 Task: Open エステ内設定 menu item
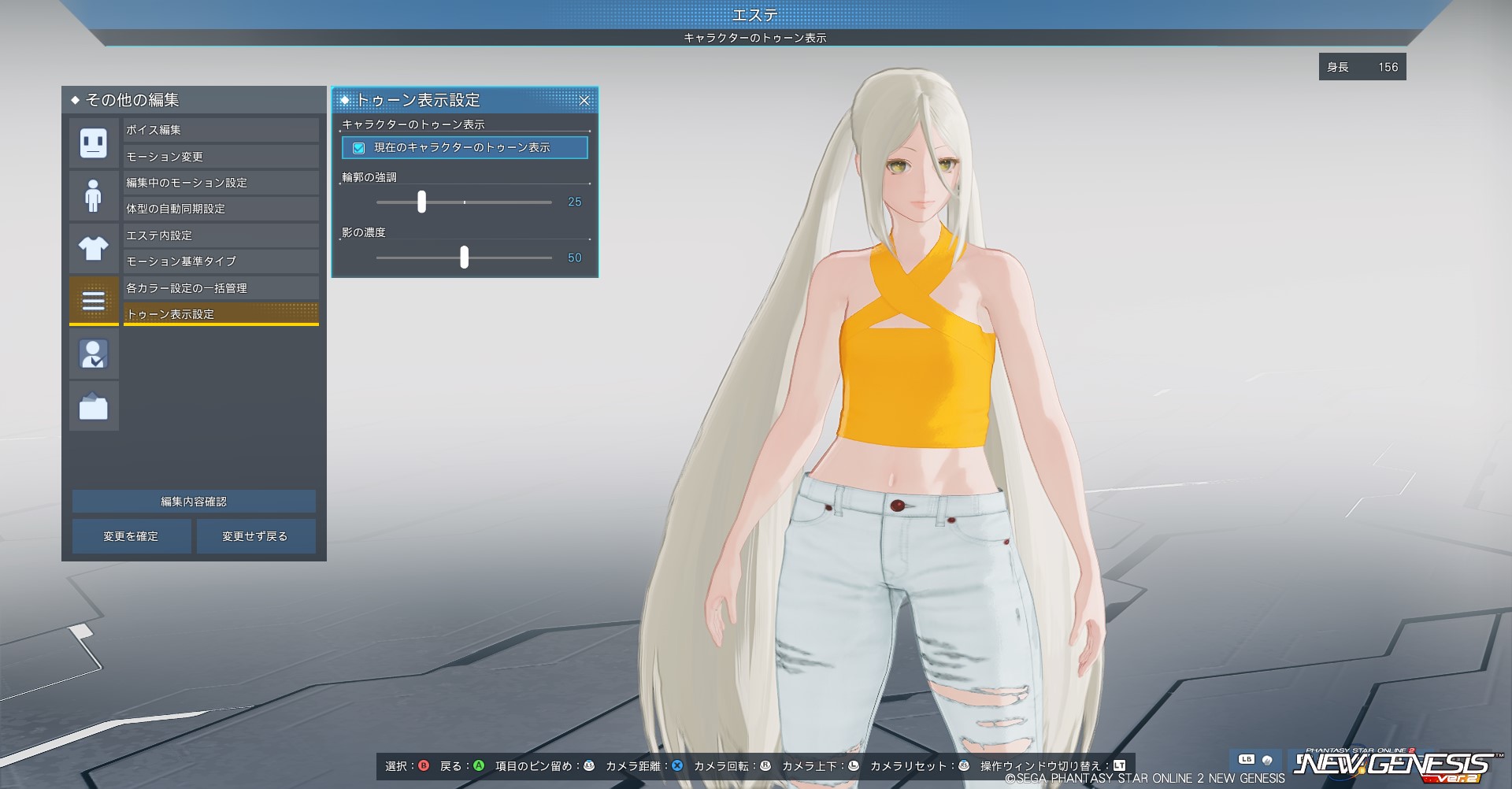[221, 235]
